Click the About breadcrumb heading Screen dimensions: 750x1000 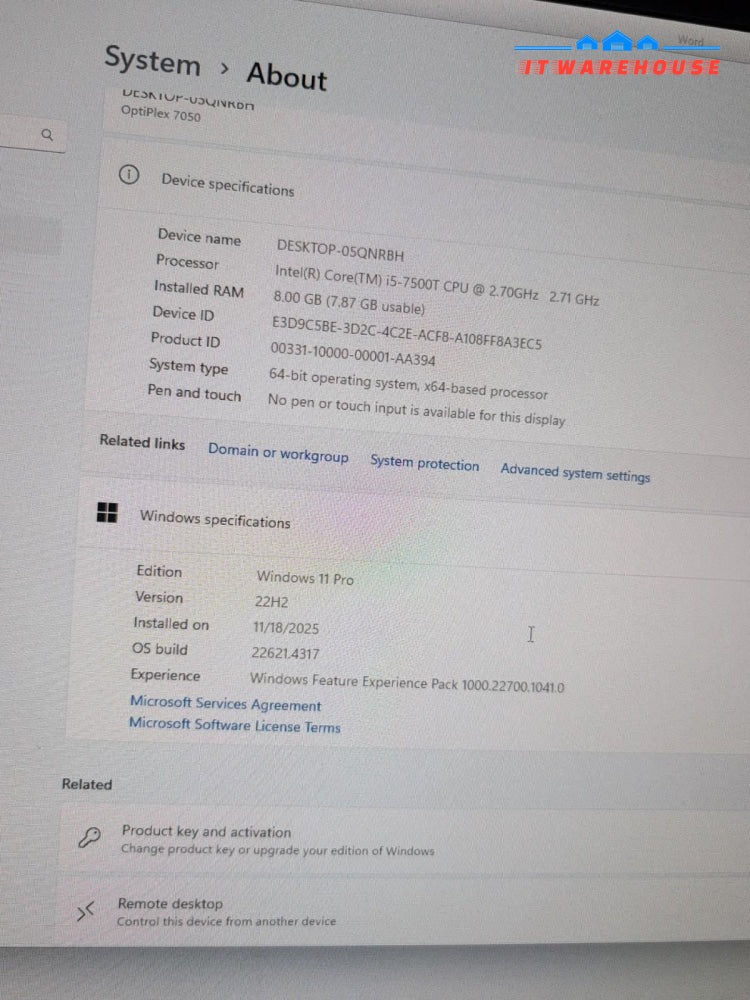point(287,76)
